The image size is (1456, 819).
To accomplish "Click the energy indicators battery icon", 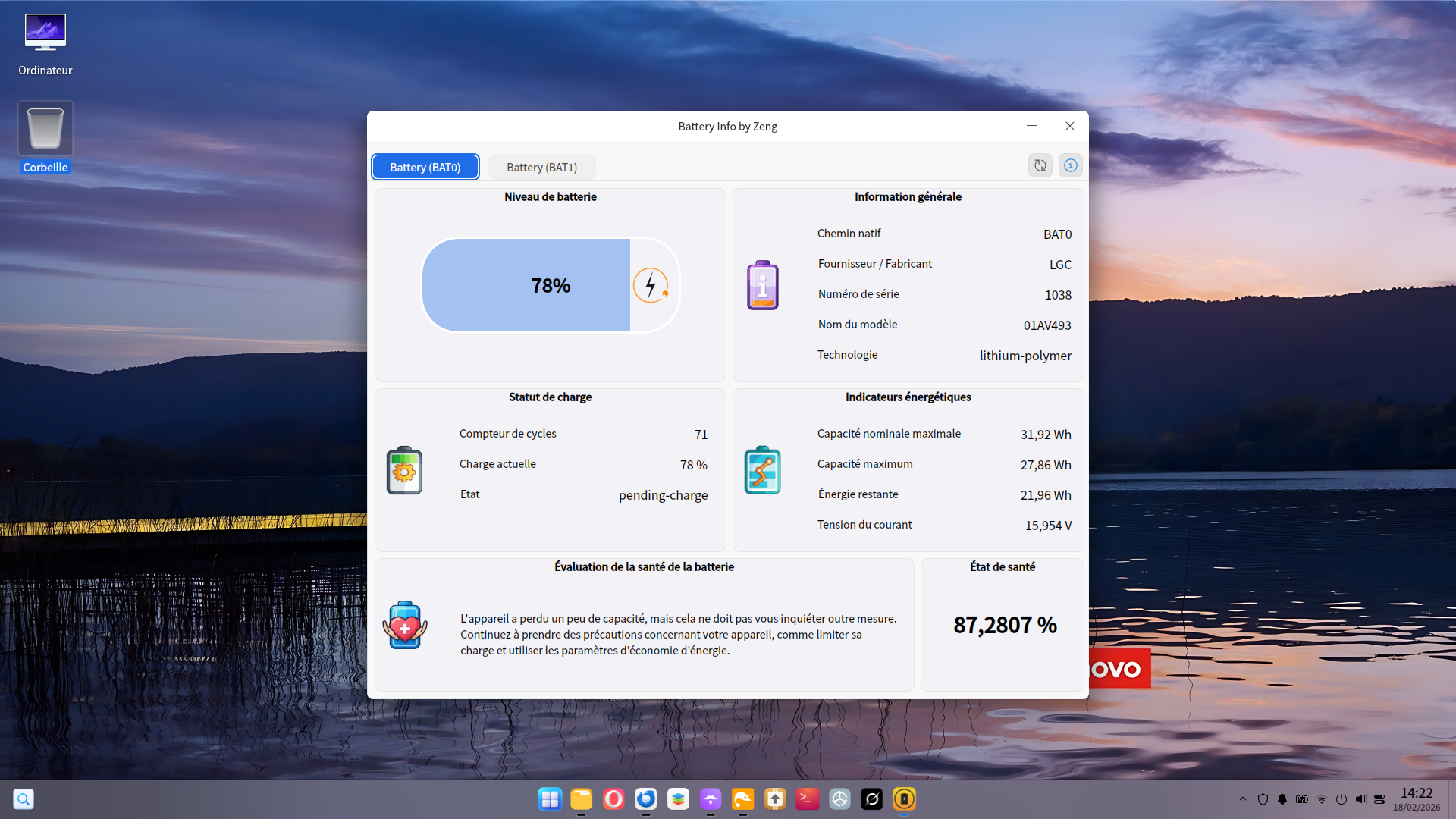I will 762,470.
